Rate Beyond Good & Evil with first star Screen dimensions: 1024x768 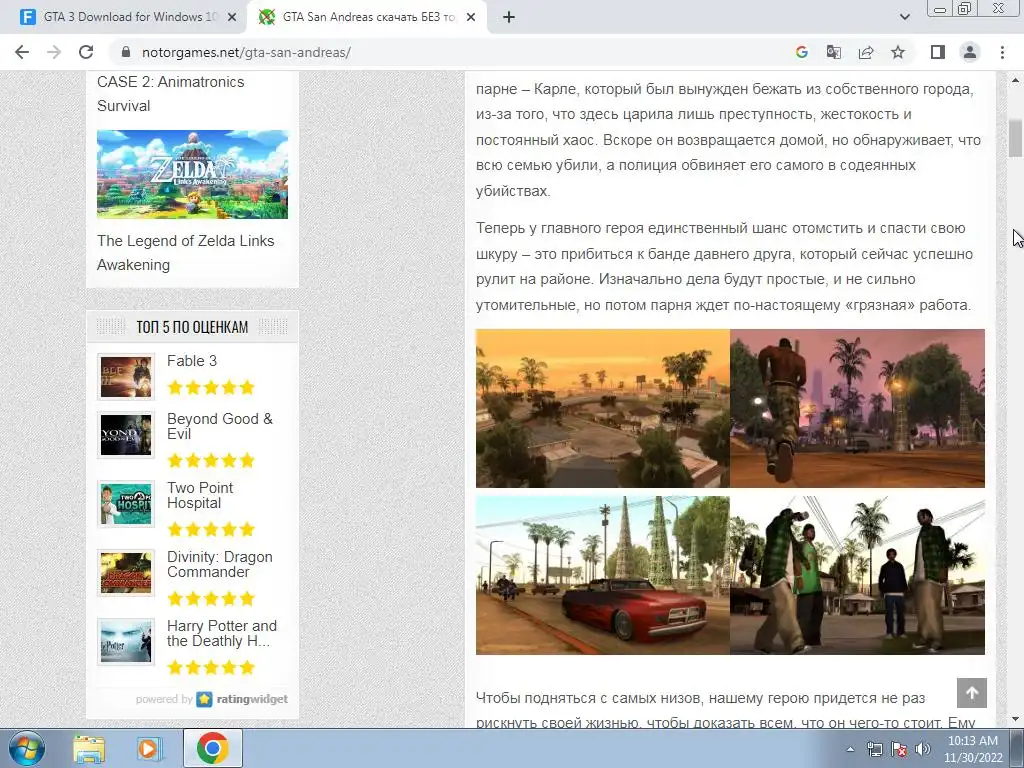point(174,460)
